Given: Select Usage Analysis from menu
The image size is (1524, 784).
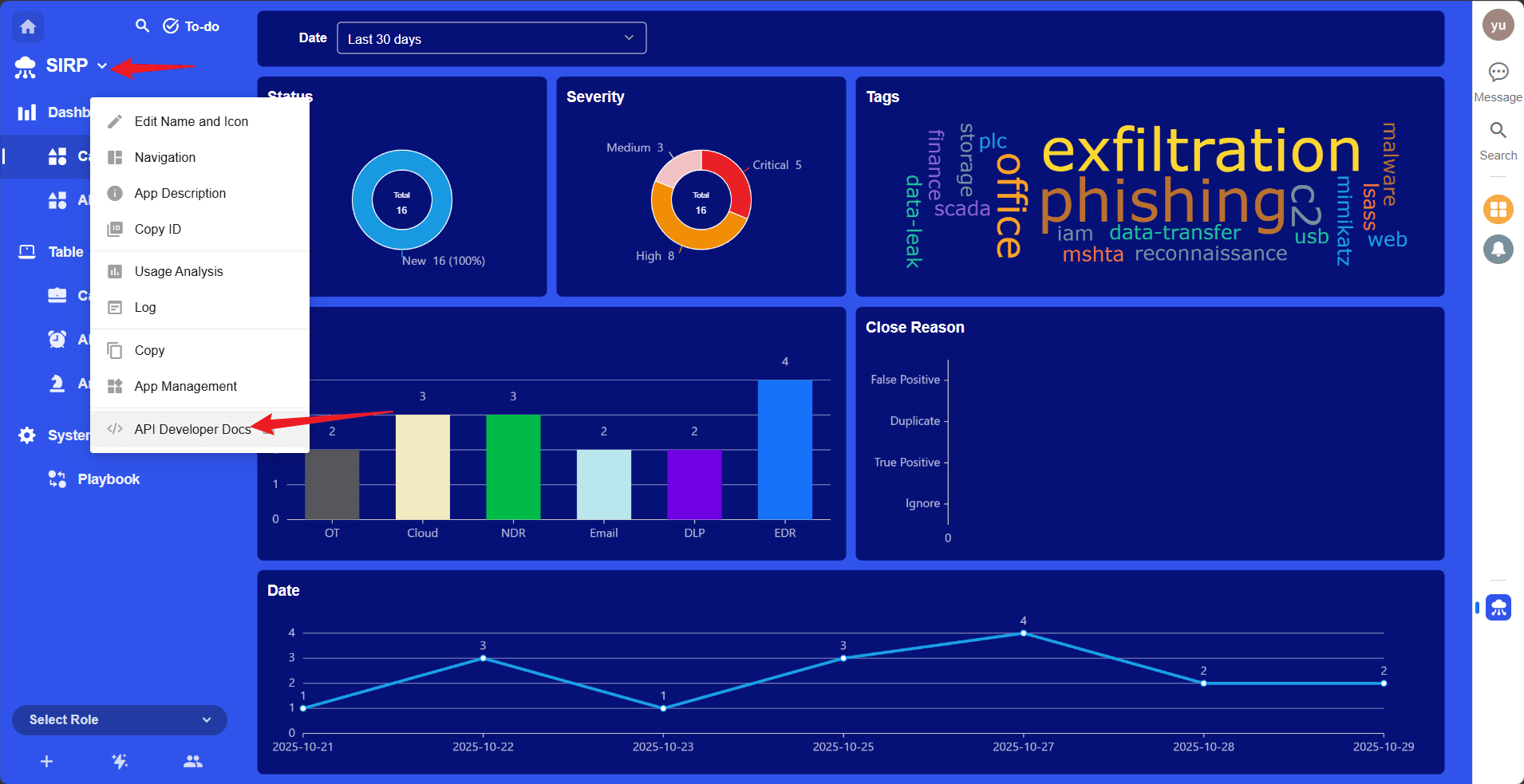Looking at the screenshot, I should click(179, 271).
